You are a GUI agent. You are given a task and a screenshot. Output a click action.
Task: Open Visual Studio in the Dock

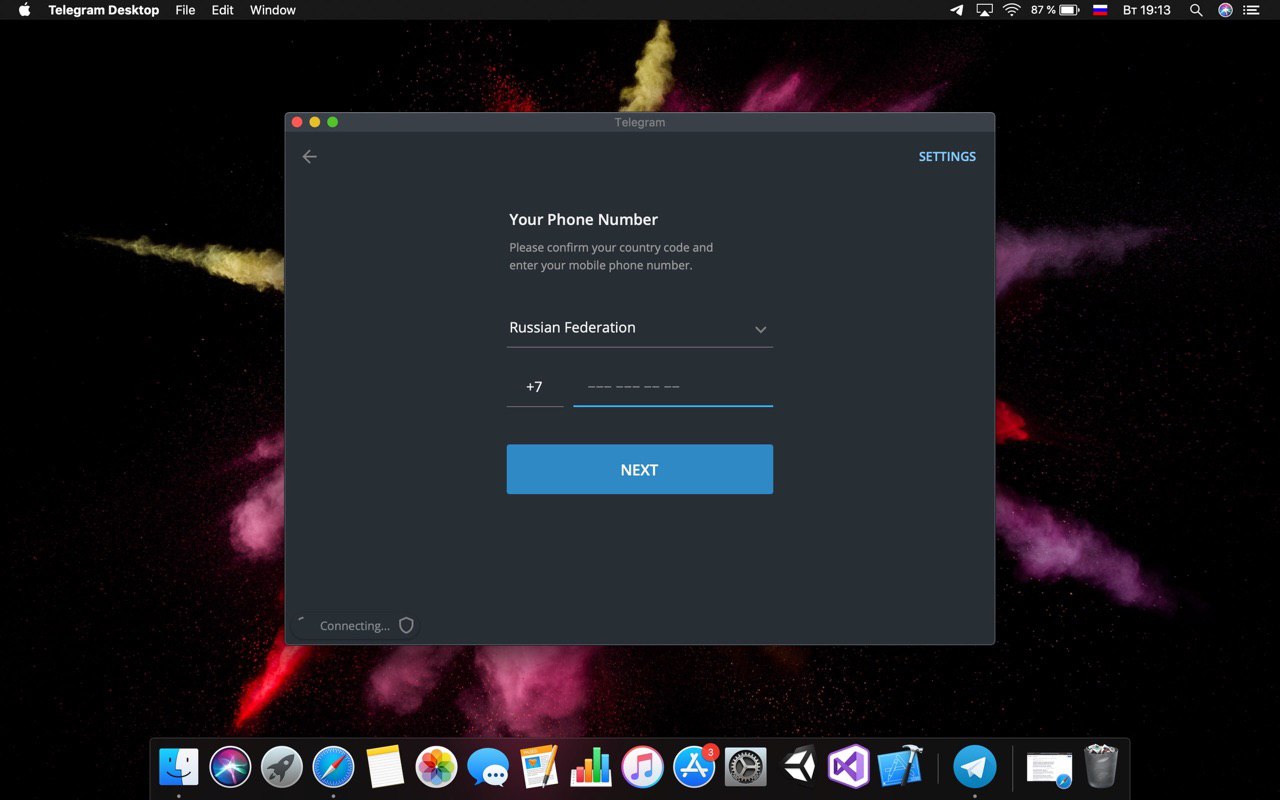point(849,767)
